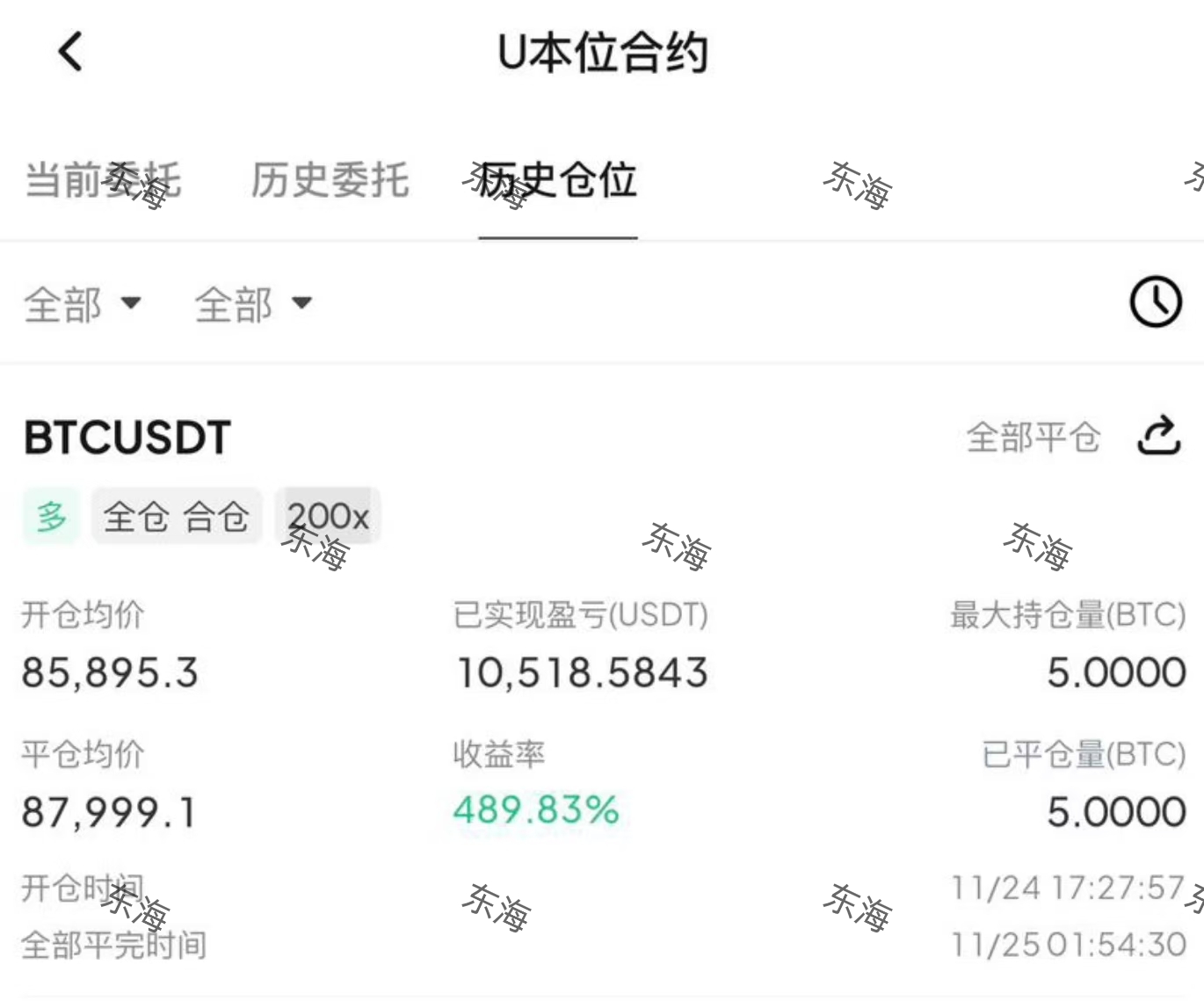Tap the 全部平仓 status label
The width and height of the screenshot is (1204, 1001).
[x=1033, y=437]
